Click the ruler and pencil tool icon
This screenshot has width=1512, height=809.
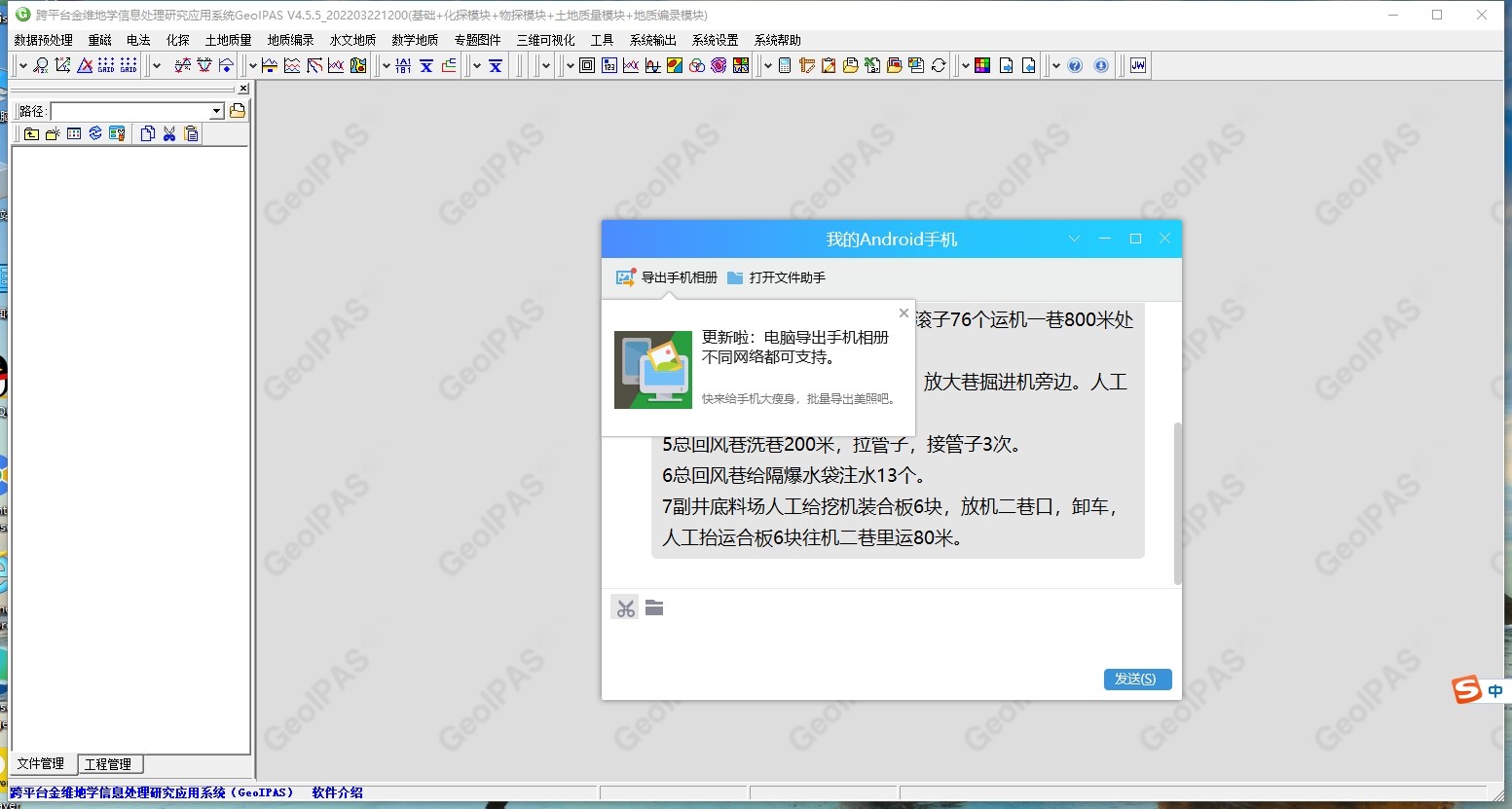coord(807,65)
